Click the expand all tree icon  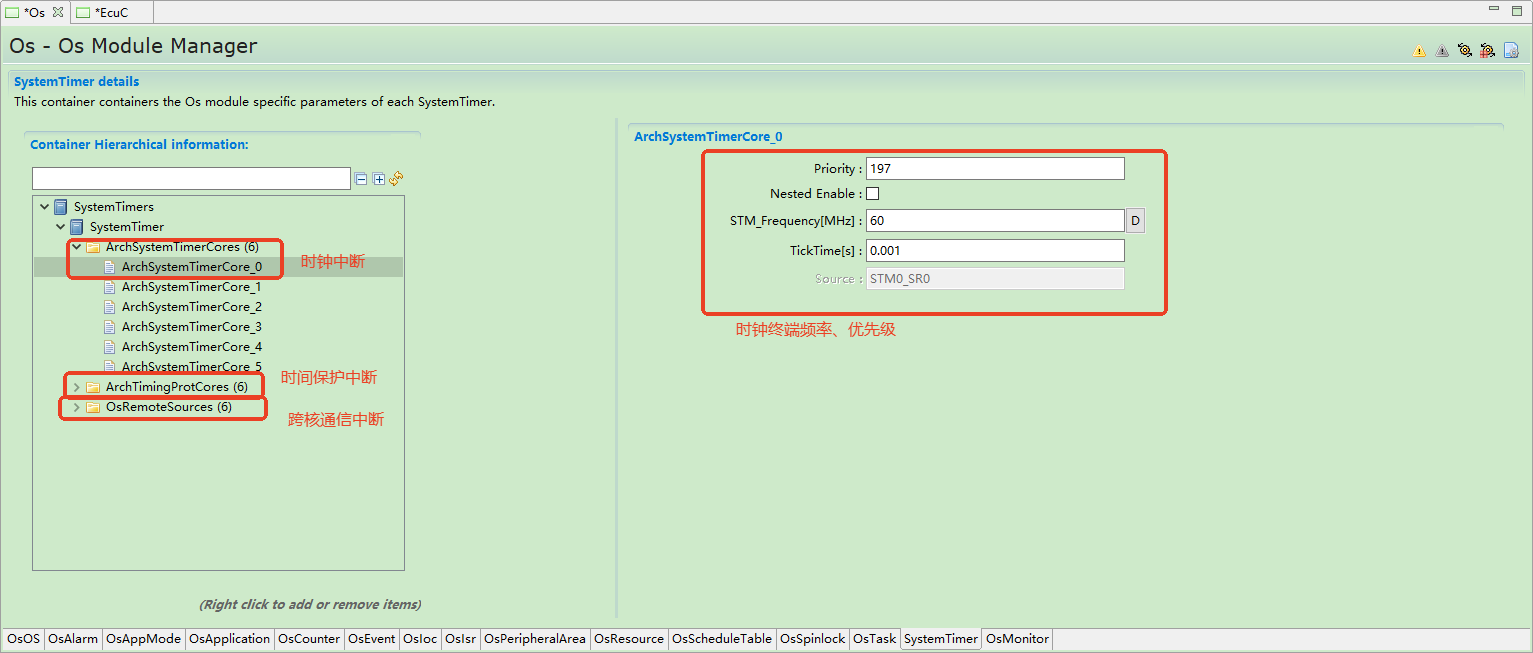[x=379, y=179]
